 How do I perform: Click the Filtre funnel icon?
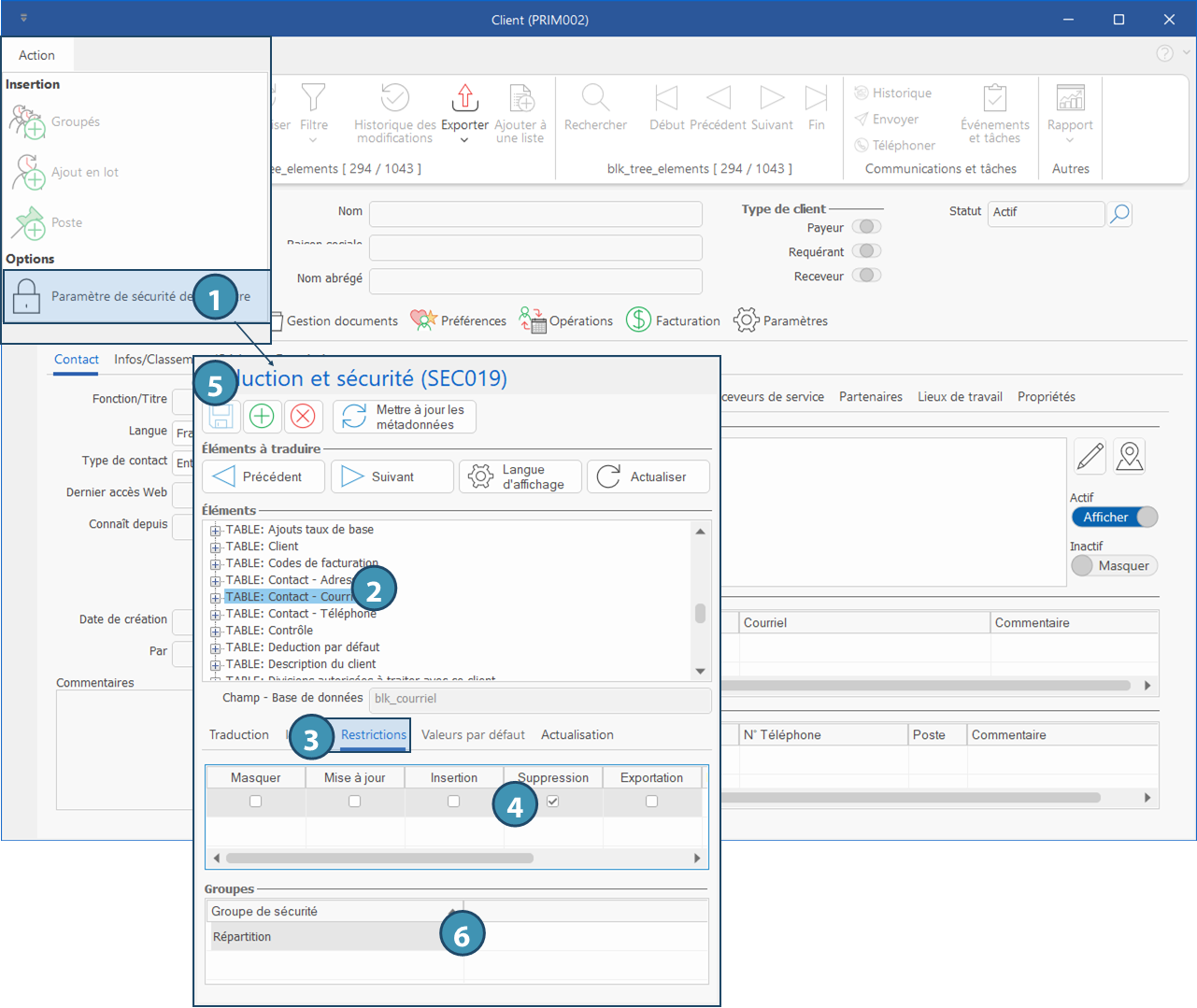[314, 98]
